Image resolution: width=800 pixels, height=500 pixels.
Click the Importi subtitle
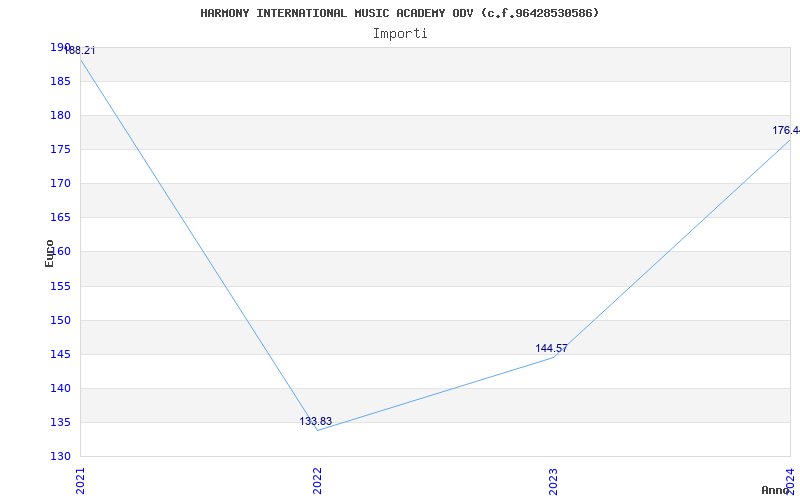click(400, 34)
